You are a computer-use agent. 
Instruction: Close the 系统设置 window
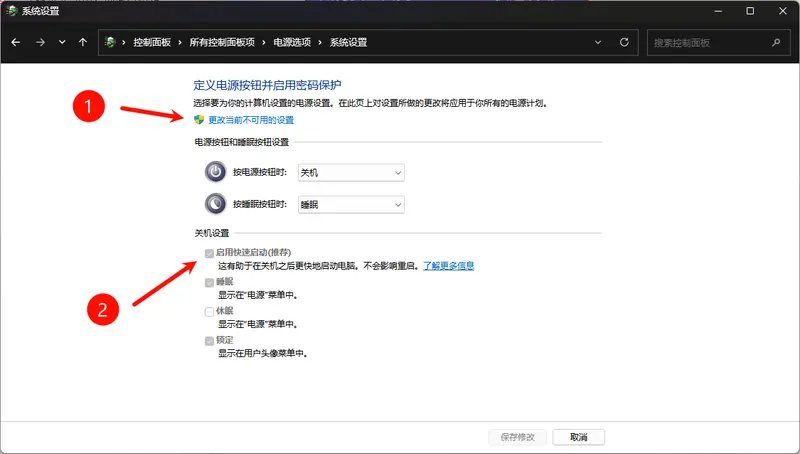783,11
